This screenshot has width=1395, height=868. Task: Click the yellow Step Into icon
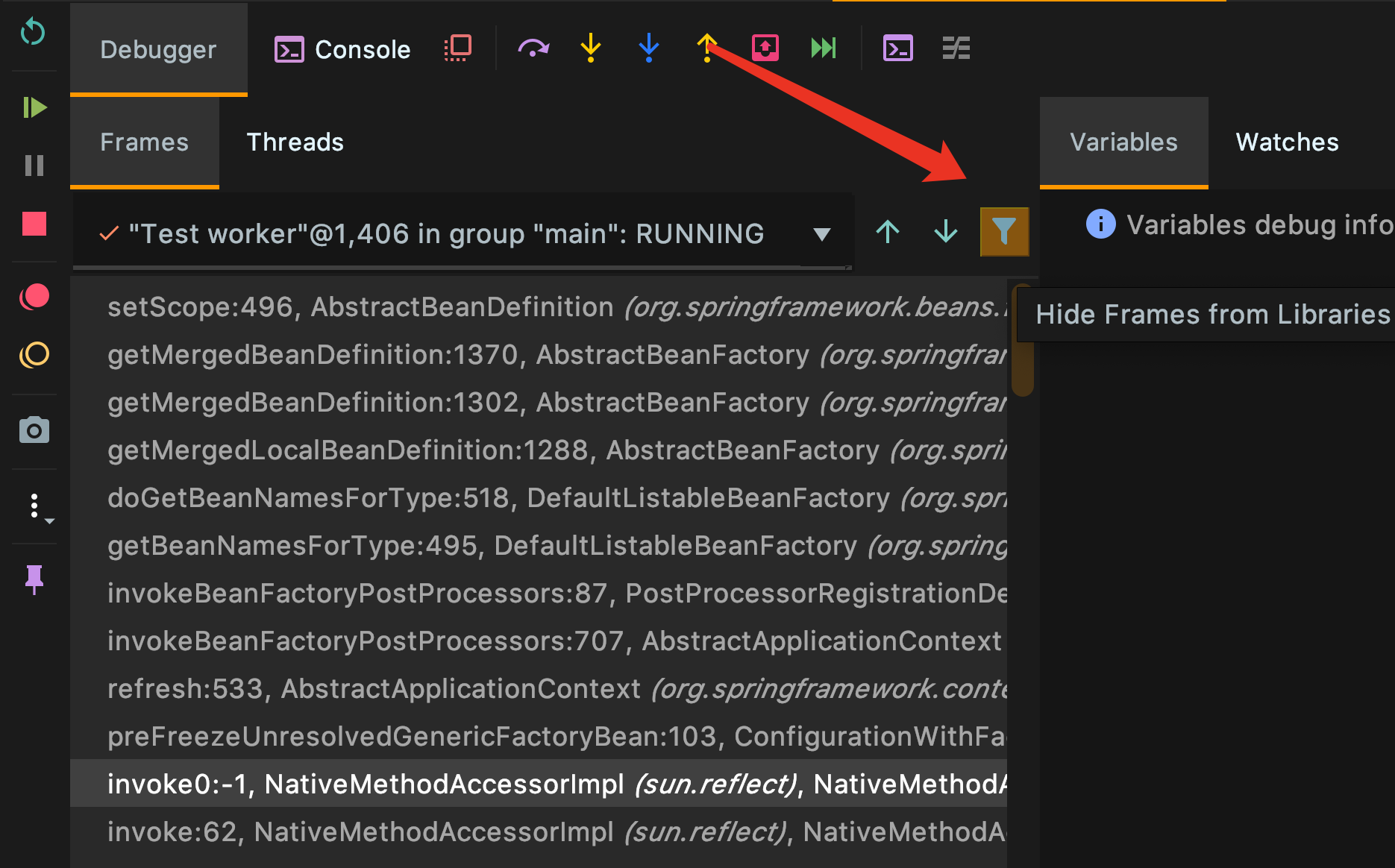coord(591,48)
